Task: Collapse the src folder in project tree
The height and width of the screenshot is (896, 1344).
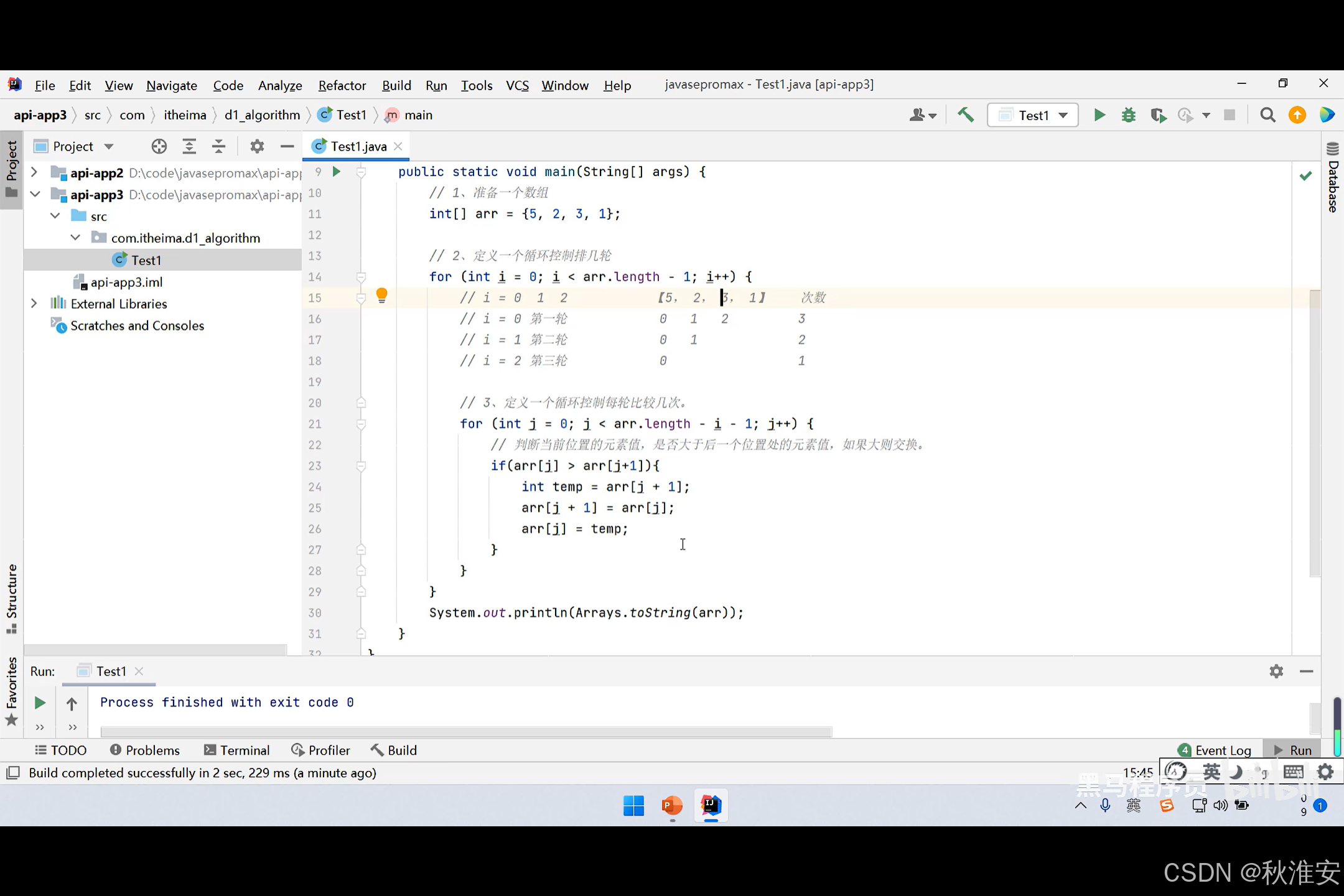Action: click(55, 216)
